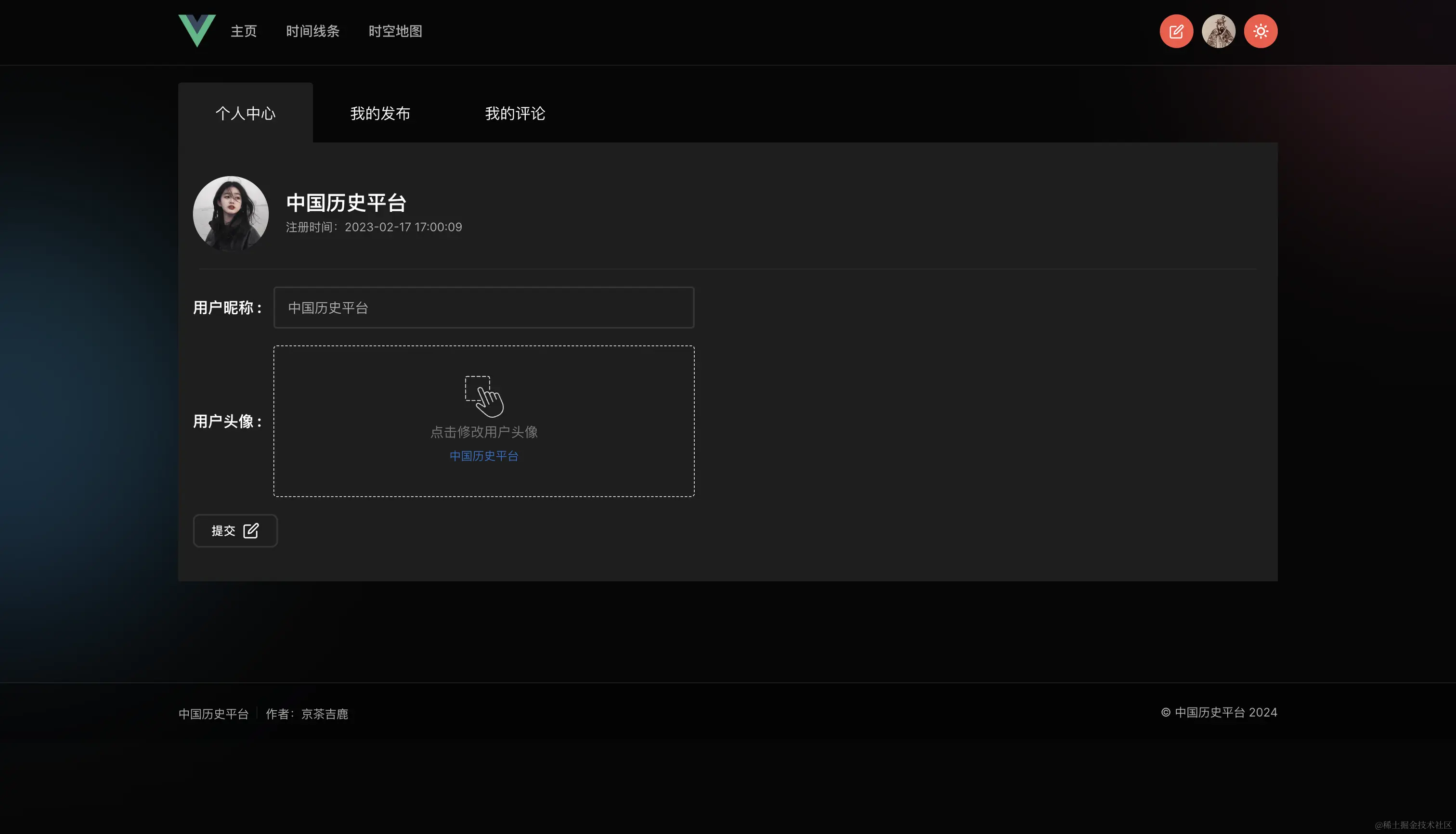Image resolution: width=1456 pixels, height=834 pixels.
Task: Click the large profile avatar photo
Action: tap(230, 213)
